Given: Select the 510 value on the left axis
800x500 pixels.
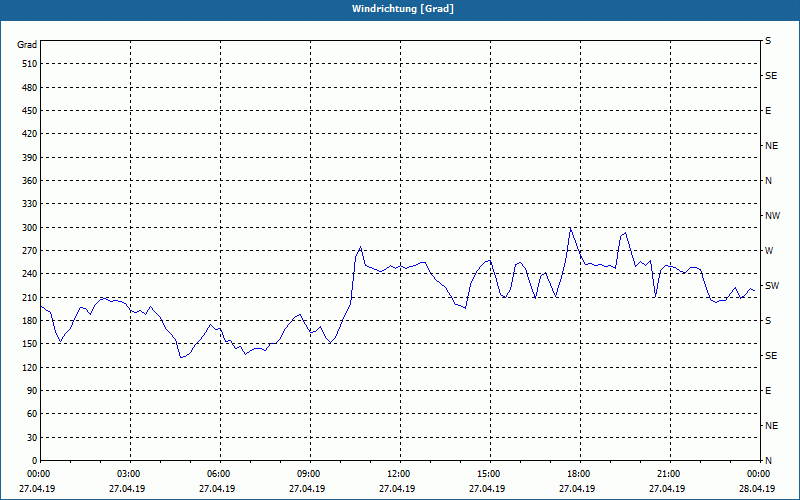Looking at the screenshot, I should pyautogui.click(x=30, y=64).
